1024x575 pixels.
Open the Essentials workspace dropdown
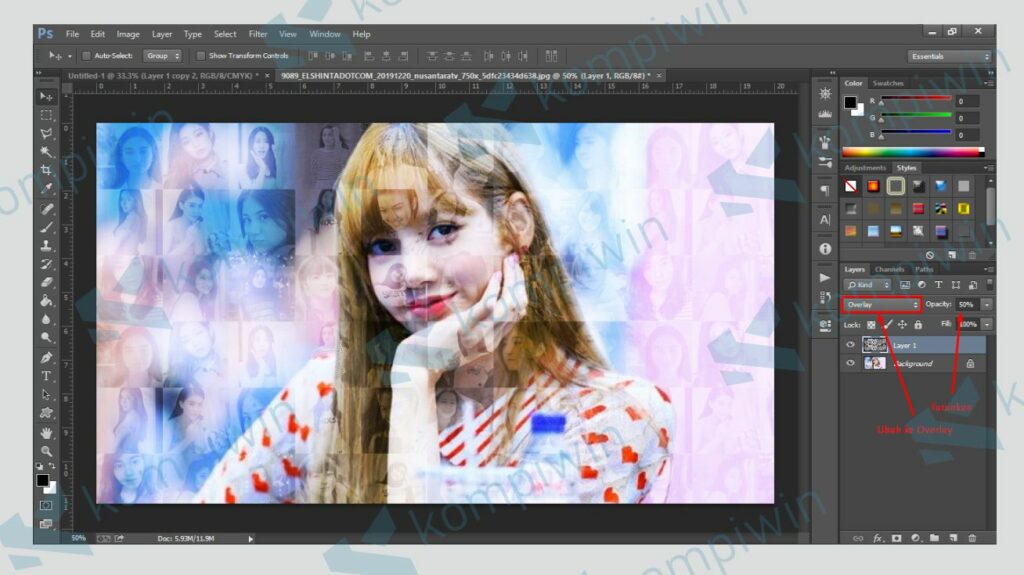tap(949, 56)
